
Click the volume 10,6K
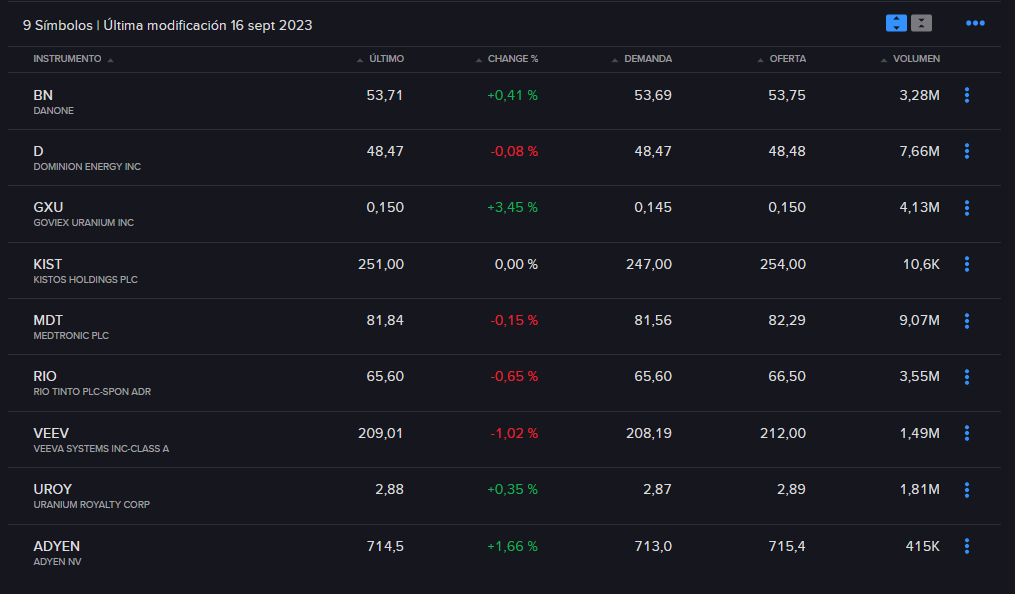tap(921, 264)
